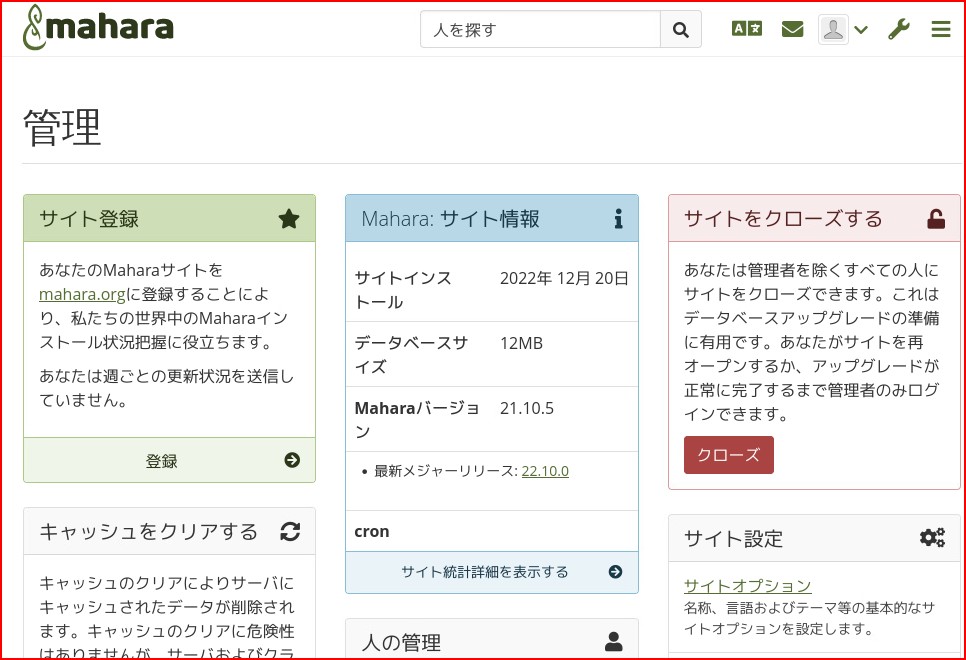Click the arrow beside サイト統計詳細を表示する

click(x=615, y=572)
